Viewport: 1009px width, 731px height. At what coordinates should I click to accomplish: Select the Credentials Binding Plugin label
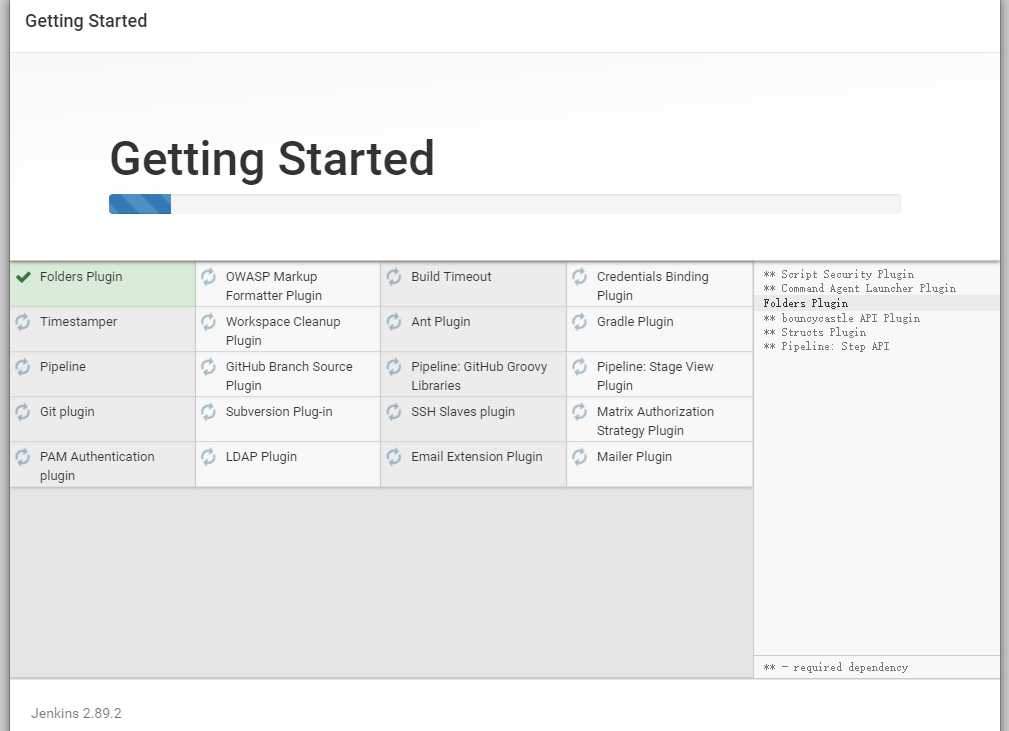click(653, 286)
